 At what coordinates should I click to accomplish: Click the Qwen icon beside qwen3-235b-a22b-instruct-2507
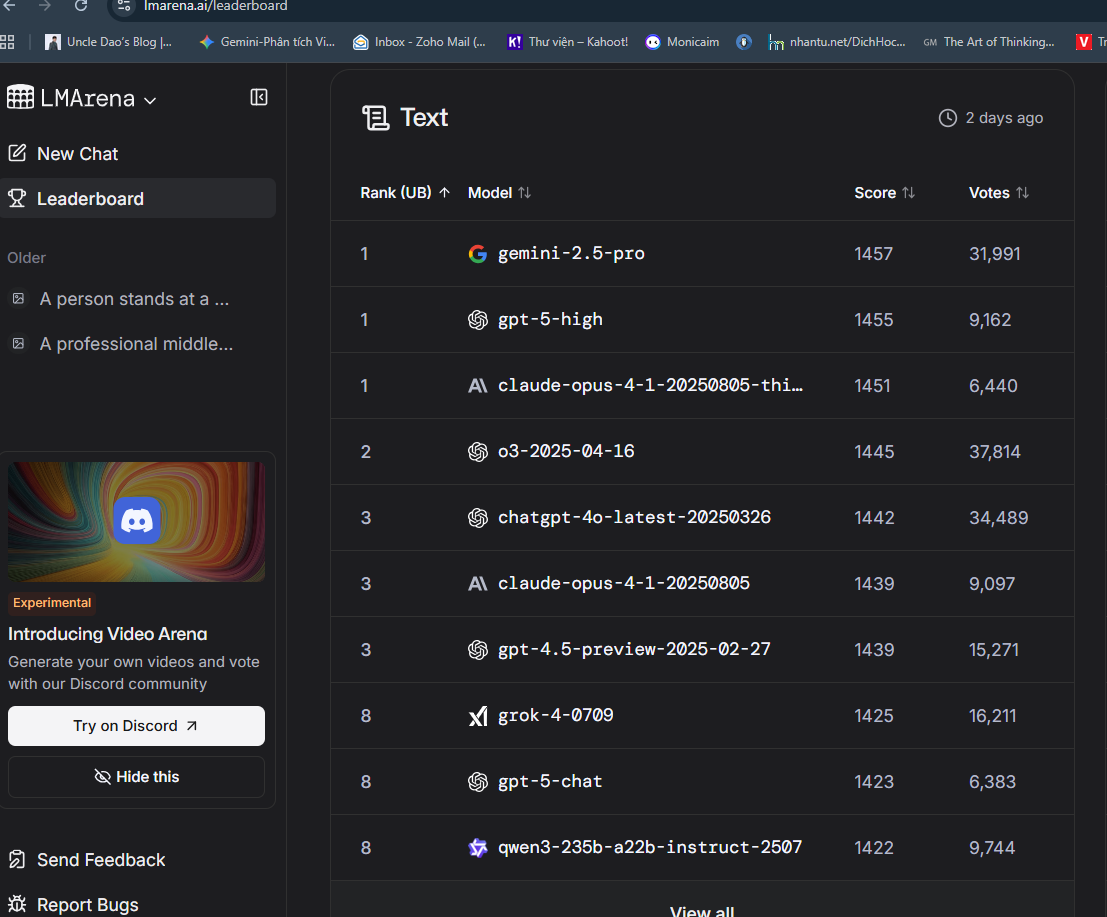click(x=478, y=848)
